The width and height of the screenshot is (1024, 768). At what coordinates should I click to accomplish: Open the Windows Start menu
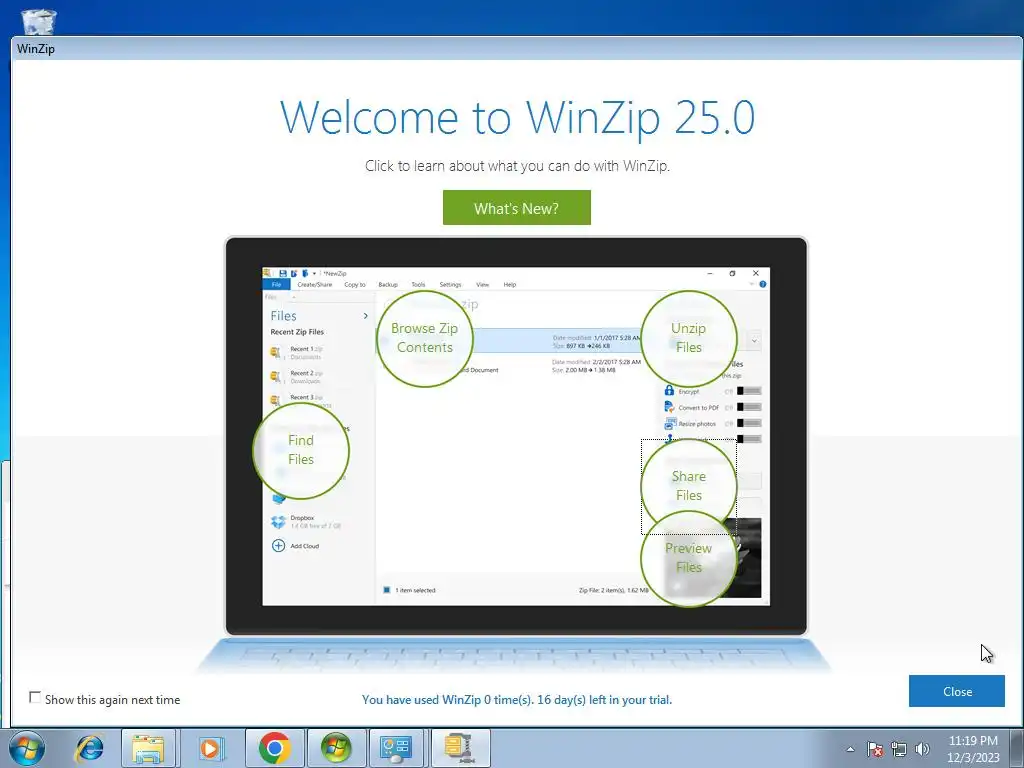[x=27, y=748]
